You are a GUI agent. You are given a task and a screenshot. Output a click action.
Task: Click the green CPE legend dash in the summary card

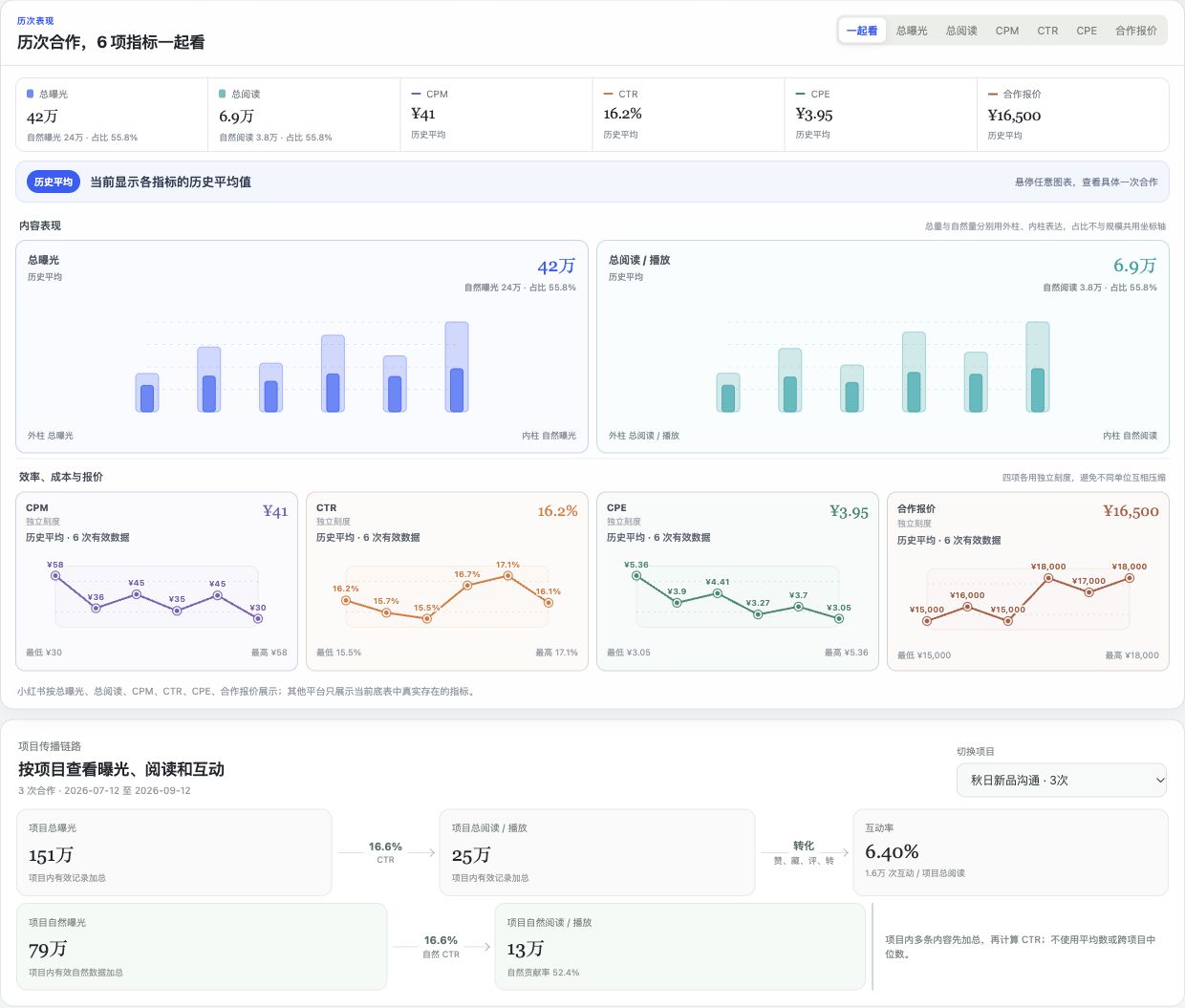pos(801,94)
